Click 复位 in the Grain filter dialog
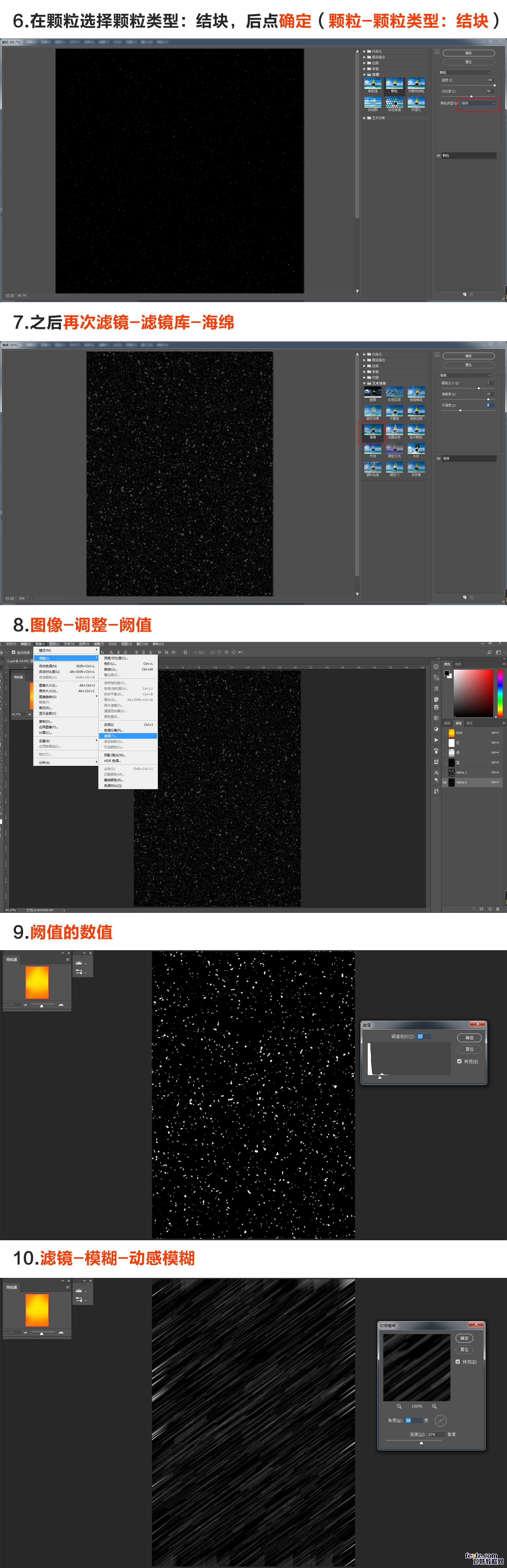The width and height of the screenshot is (507, 1568). pos(468,62)
